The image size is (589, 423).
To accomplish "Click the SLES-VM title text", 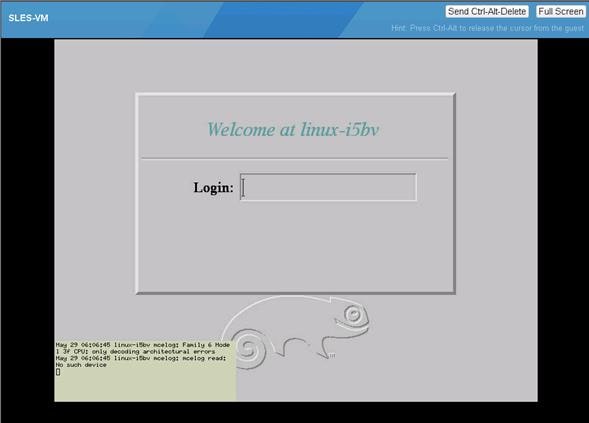I will tap(29, 18).
